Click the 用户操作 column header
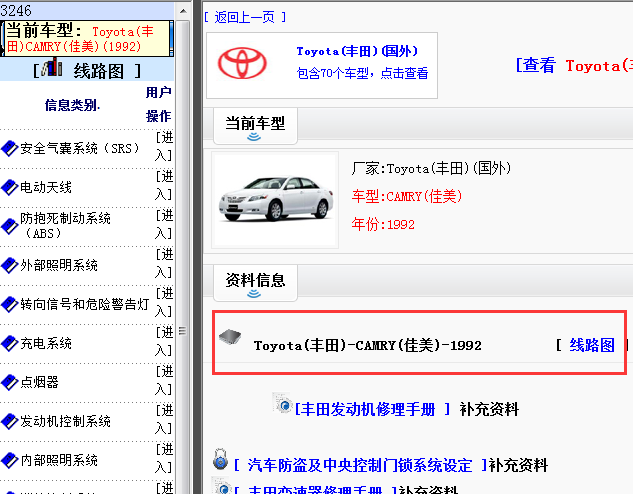This screenshot has height=494, width=633. [x=159, y=105]
